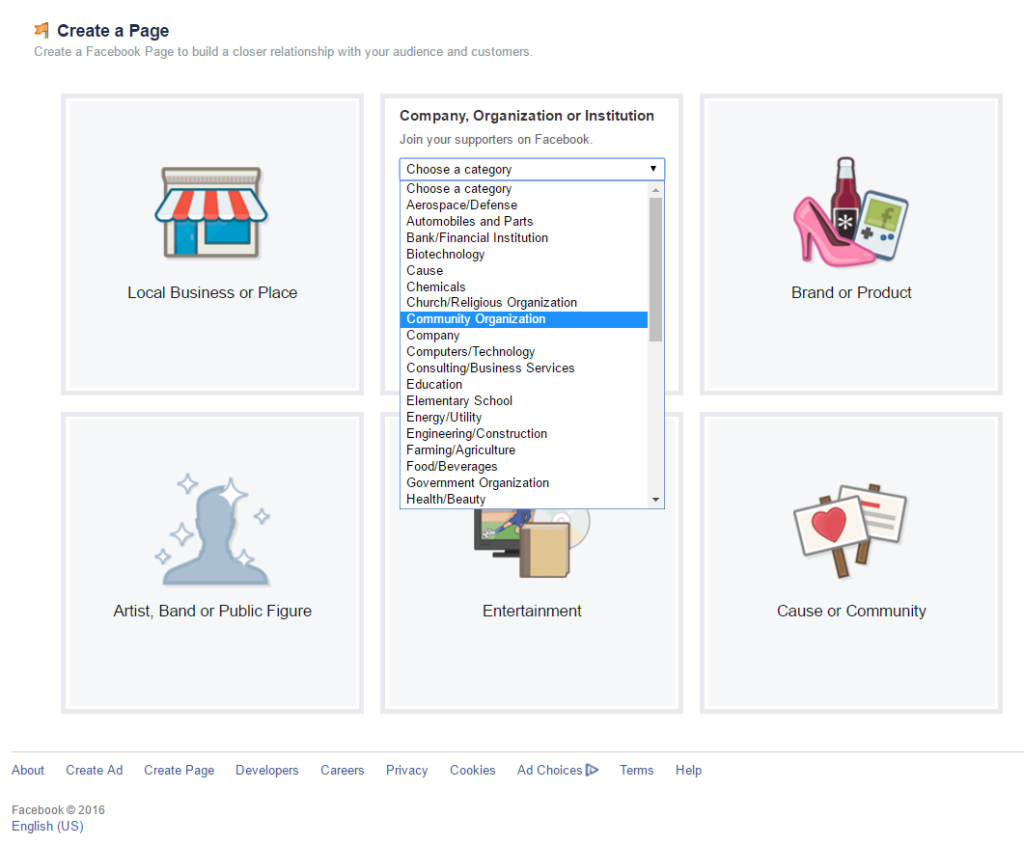Click the dropdown list scroll up arrow
This screenshot has width=1024, height=845.
(x=656, y=189)
